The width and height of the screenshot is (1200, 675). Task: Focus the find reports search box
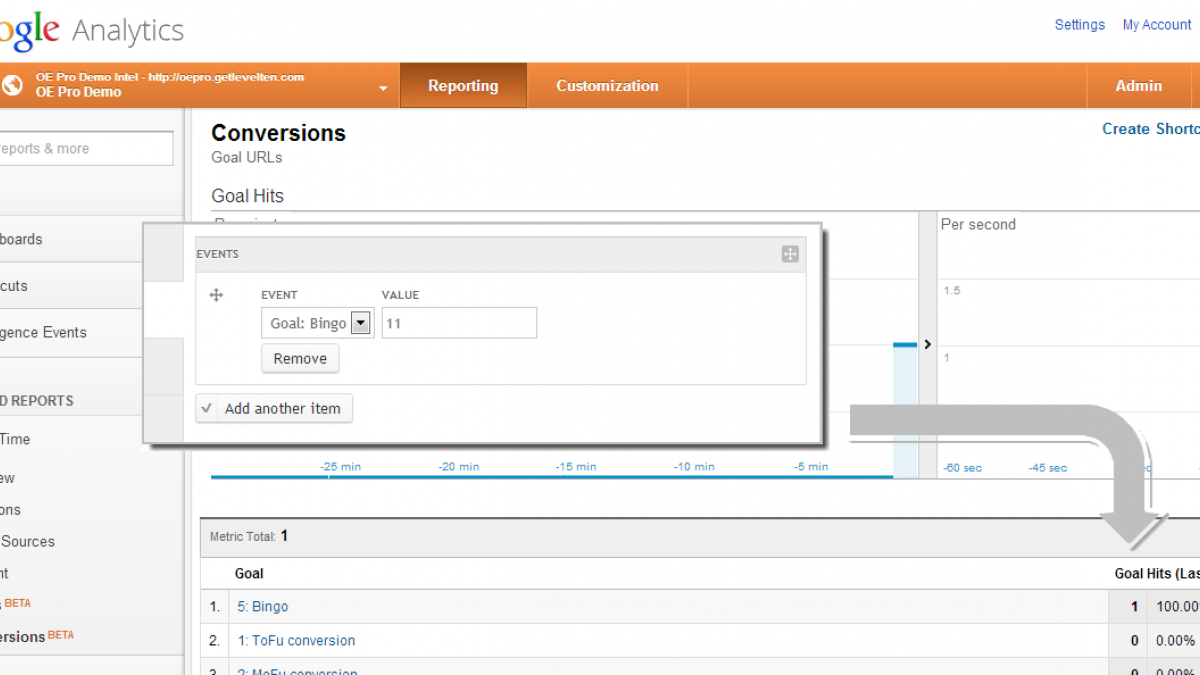pyautogui.click(x=86, y=148)
